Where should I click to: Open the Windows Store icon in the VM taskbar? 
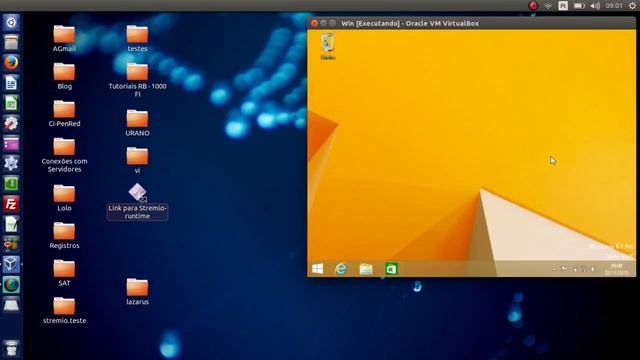coord(391,269)
